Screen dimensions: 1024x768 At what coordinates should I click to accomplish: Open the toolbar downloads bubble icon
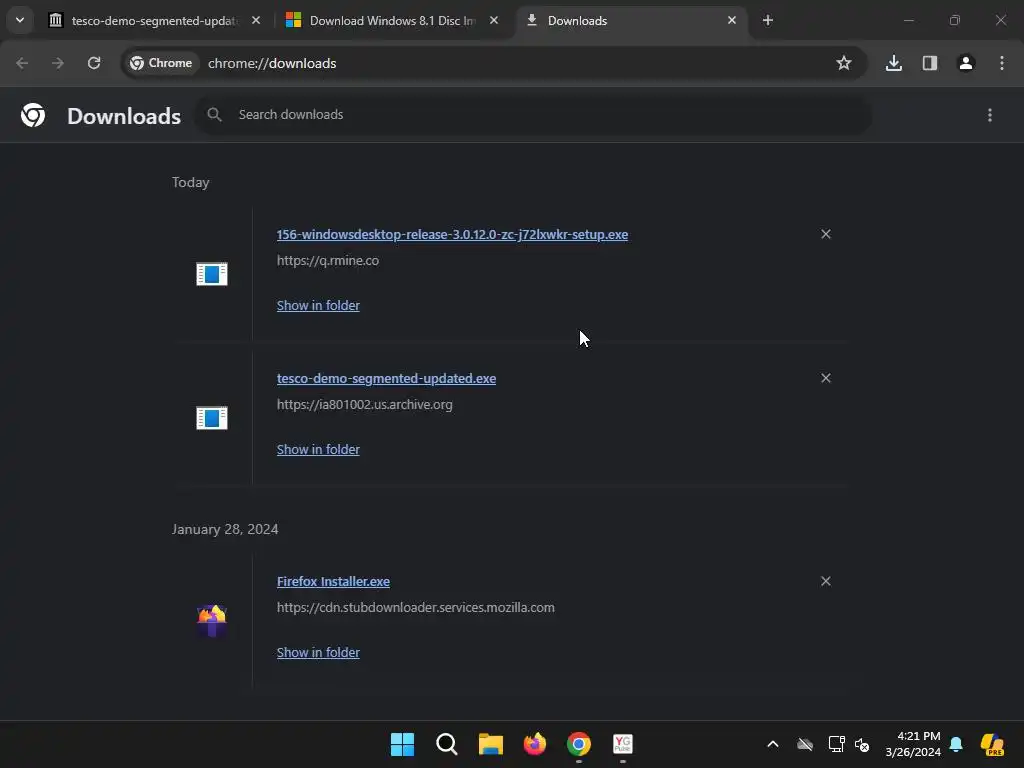coord(894,63)
